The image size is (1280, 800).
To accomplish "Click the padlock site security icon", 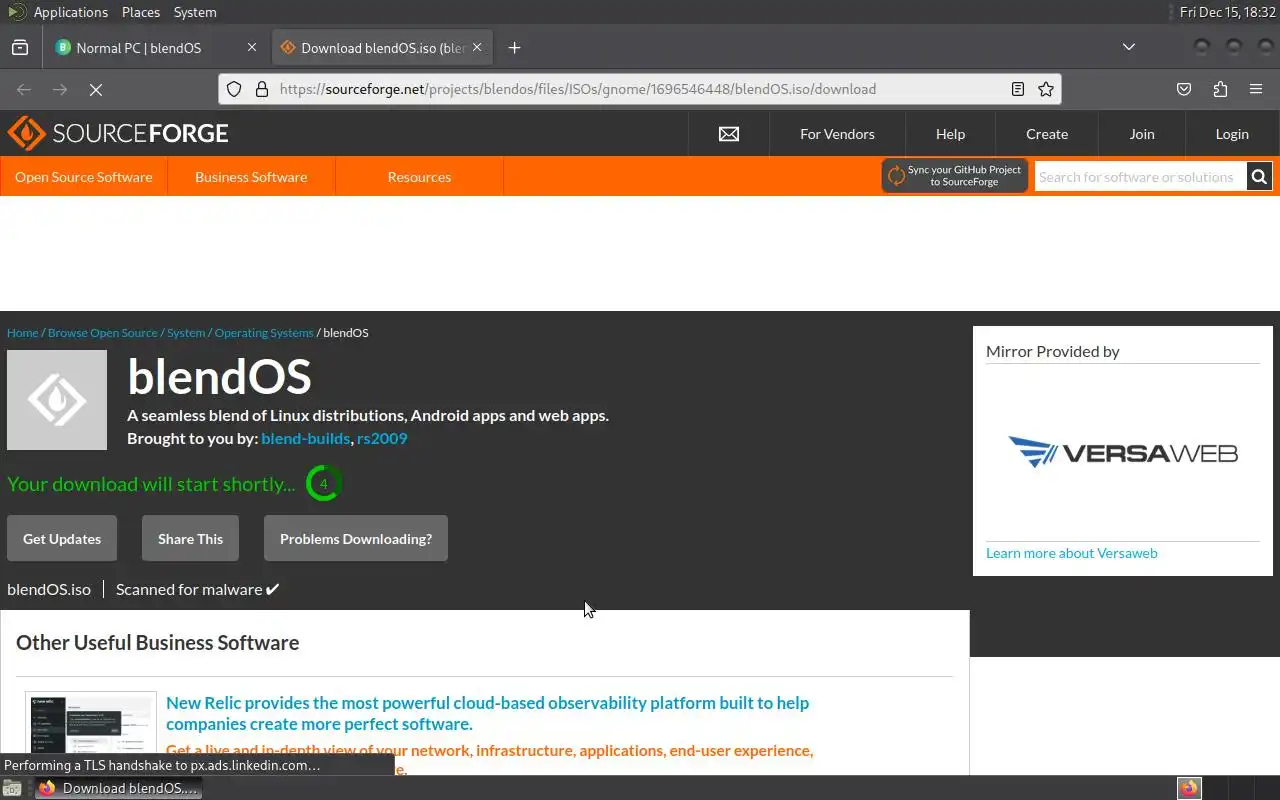I will coord(262,89).
